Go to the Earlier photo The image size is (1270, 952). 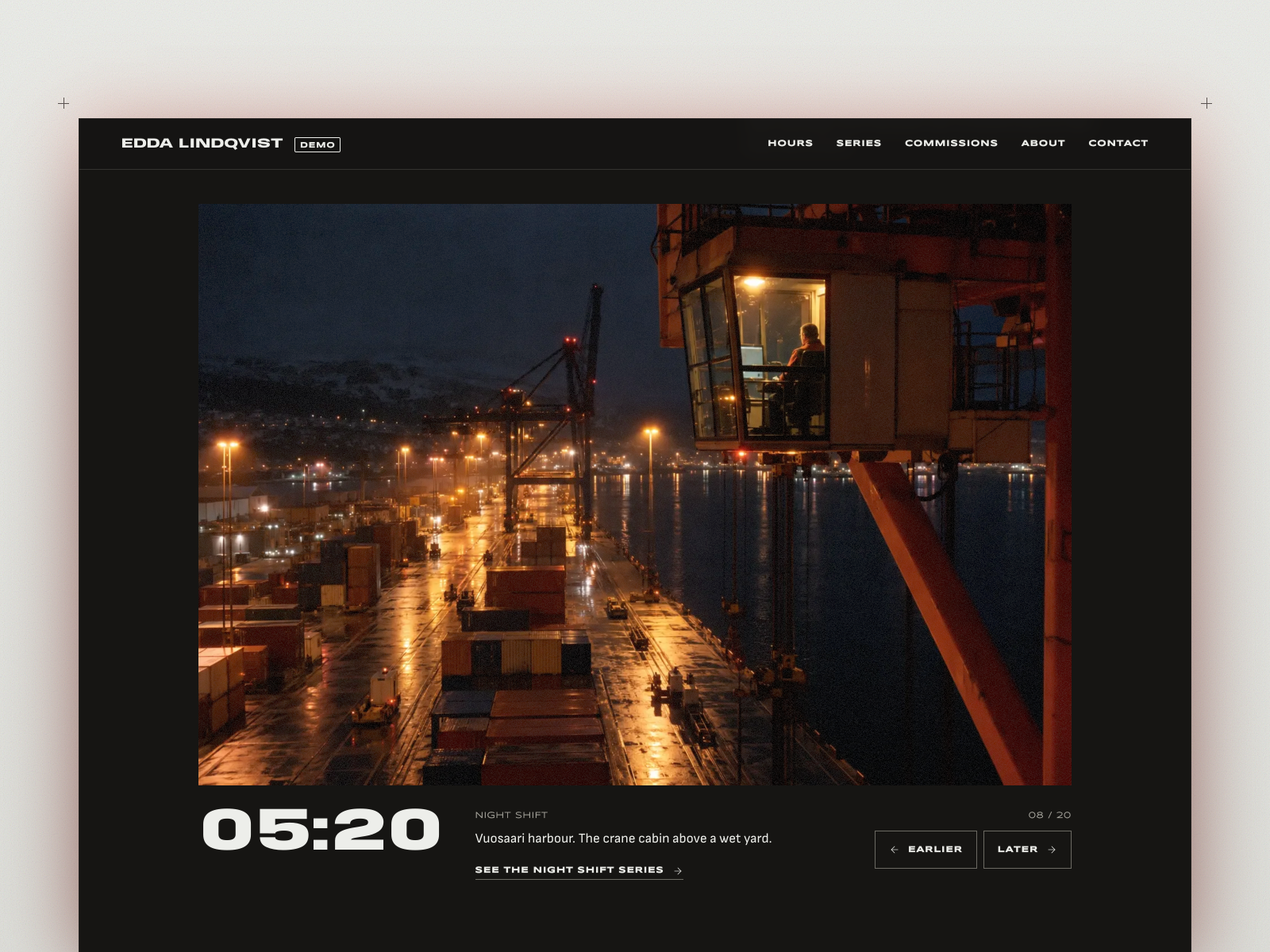tap(926, 850)
